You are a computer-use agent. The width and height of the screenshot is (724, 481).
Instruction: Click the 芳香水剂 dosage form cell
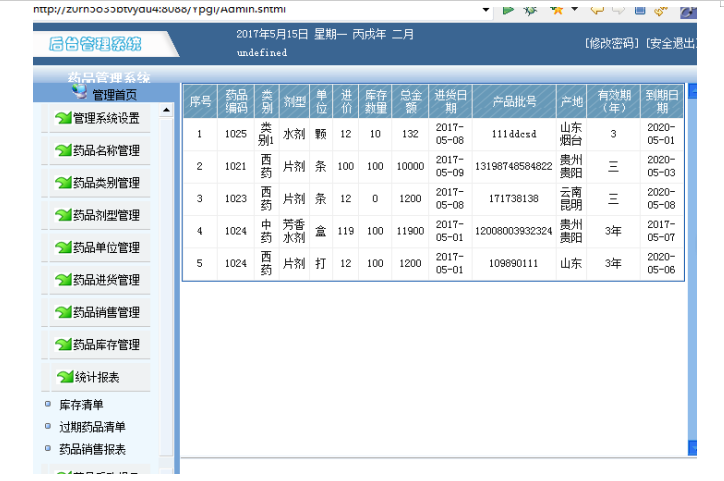coord(294,231)
